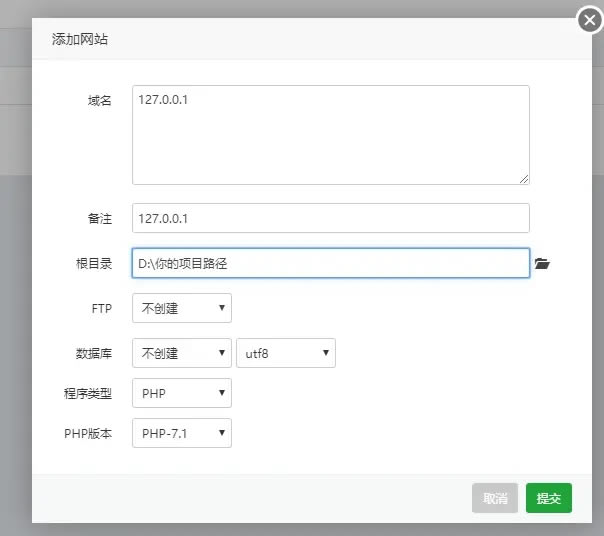
Task: Open the FTP 不创建 dropdown
Action: 182,308
